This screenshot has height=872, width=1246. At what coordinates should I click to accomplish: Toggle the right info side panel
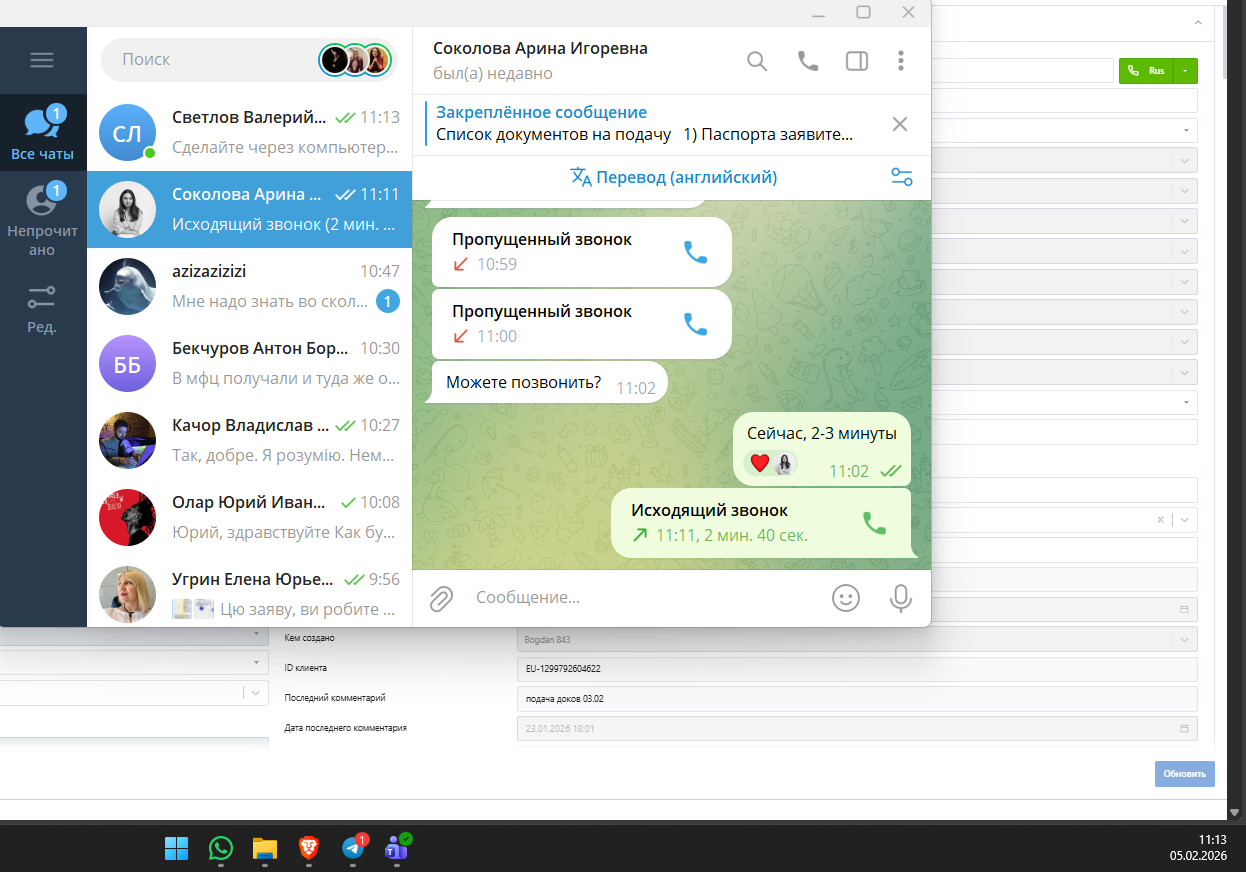coord(857,61)
